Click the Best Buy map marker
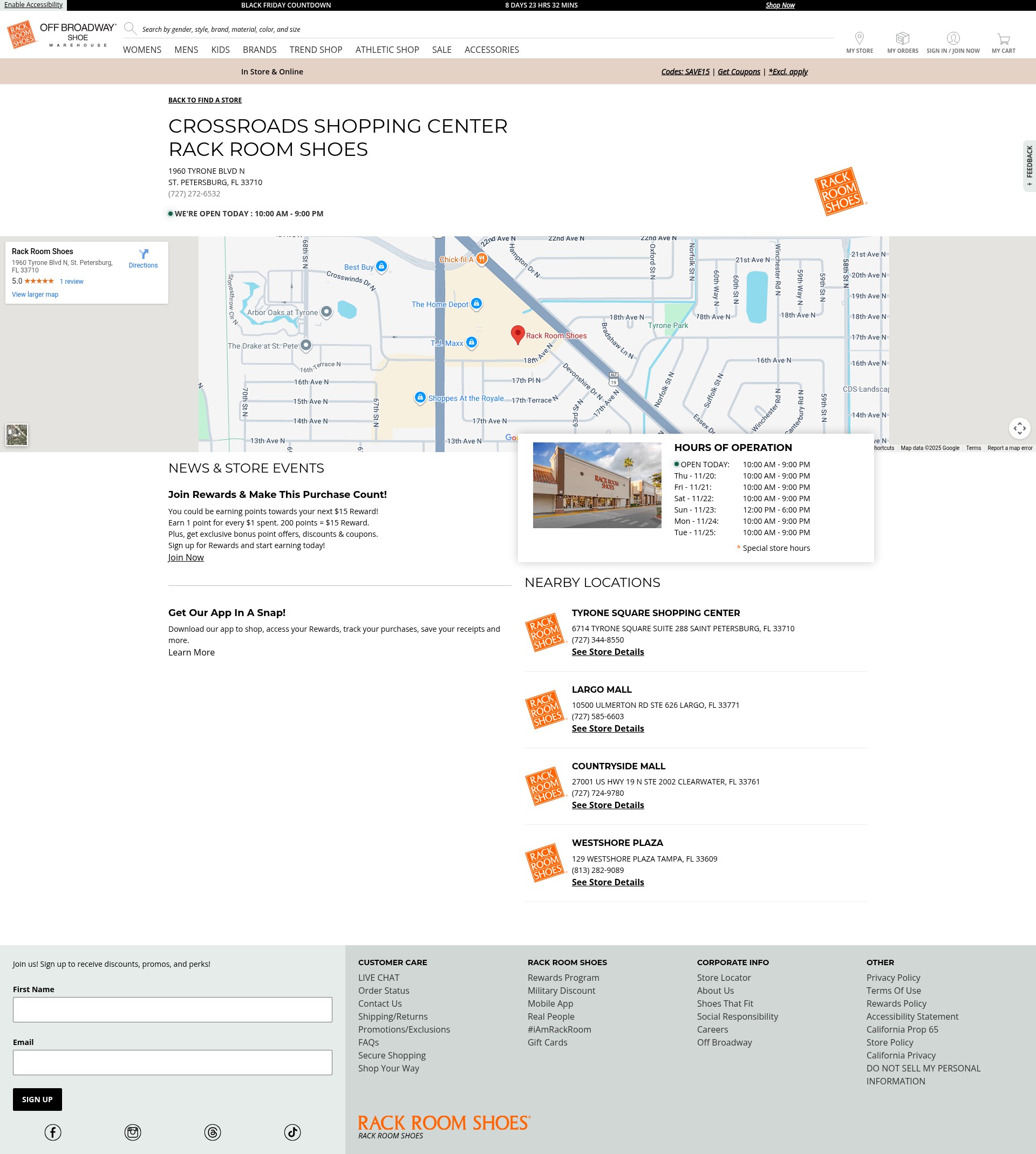 click(381, 267)
